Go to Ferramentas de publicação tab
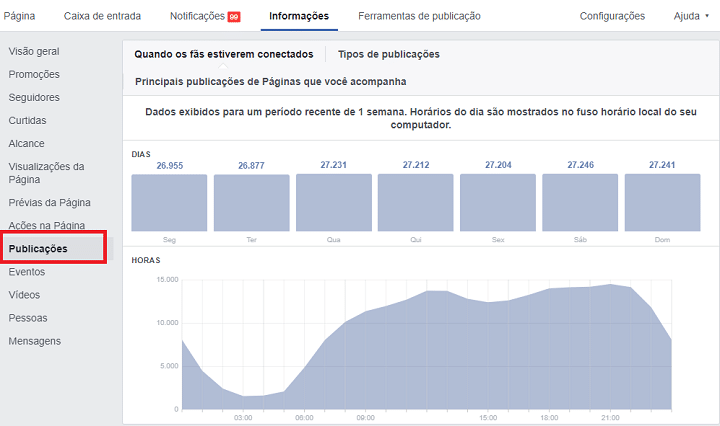This screenshot has height=426, width=720. point(419,16)
